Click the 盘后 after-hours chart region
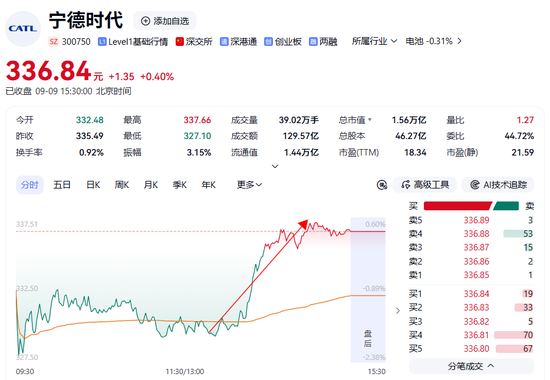 pos(368,290)
